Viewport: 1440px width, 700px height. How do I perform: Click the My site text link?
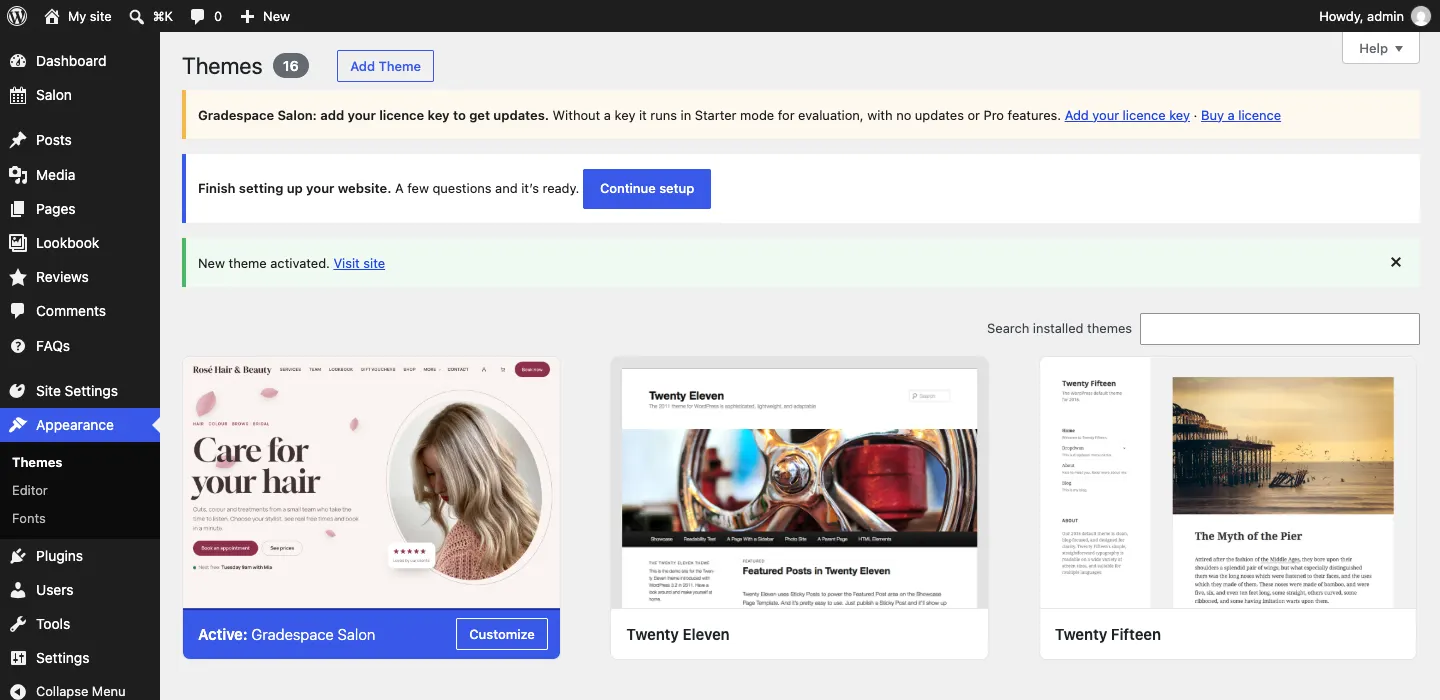point(90,16)
